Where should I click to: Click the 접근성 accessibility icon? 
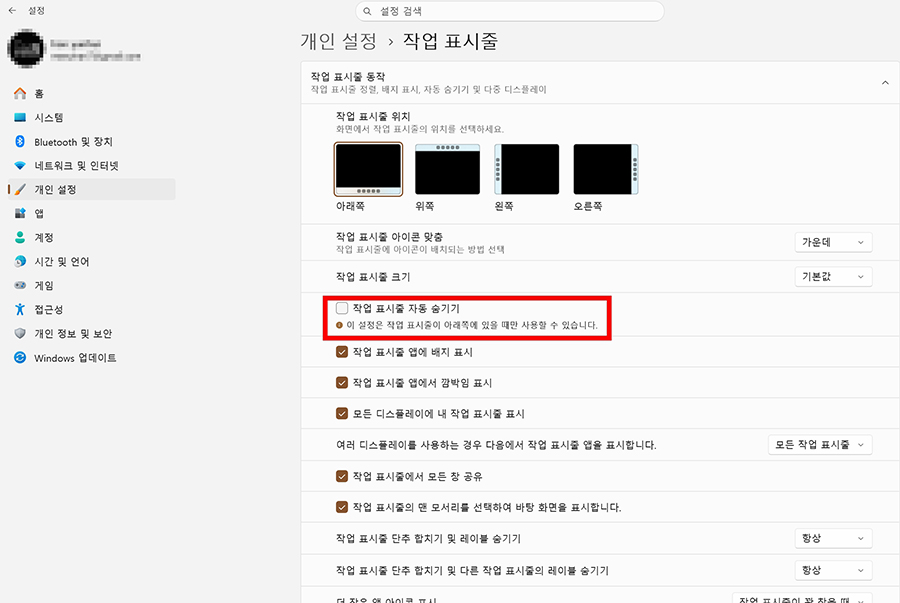point(20,309)
